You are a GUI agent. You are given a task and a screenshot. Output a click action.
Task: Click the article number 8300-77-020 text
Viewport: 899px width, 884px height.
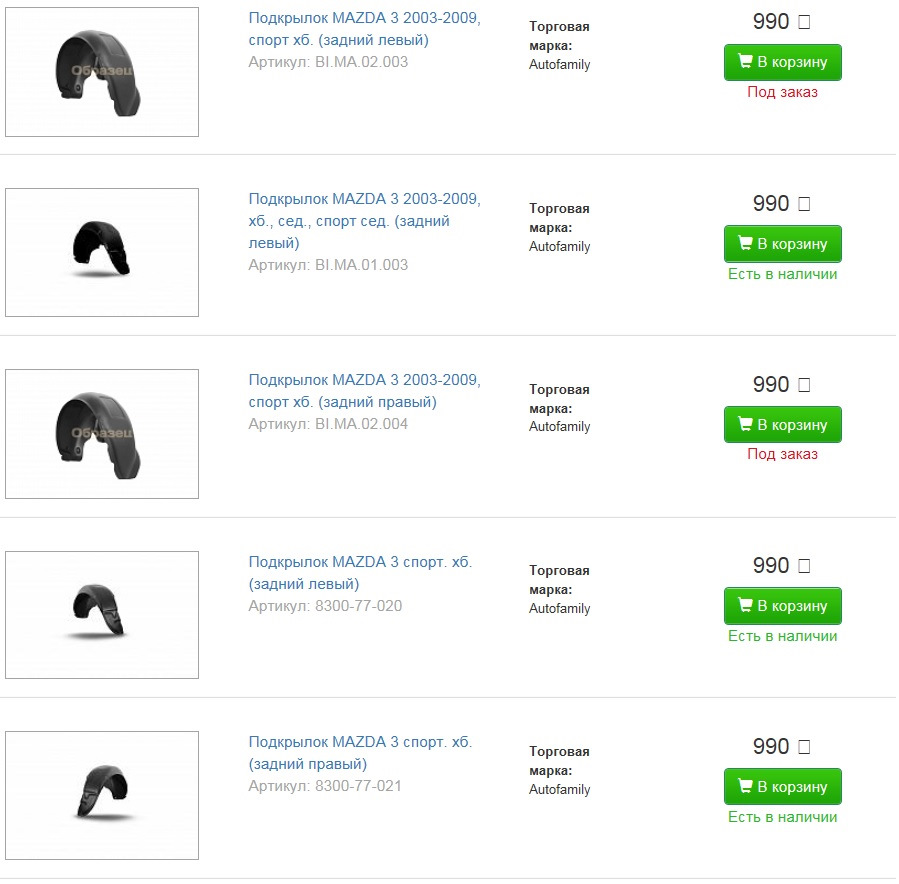tap(358, 605)
